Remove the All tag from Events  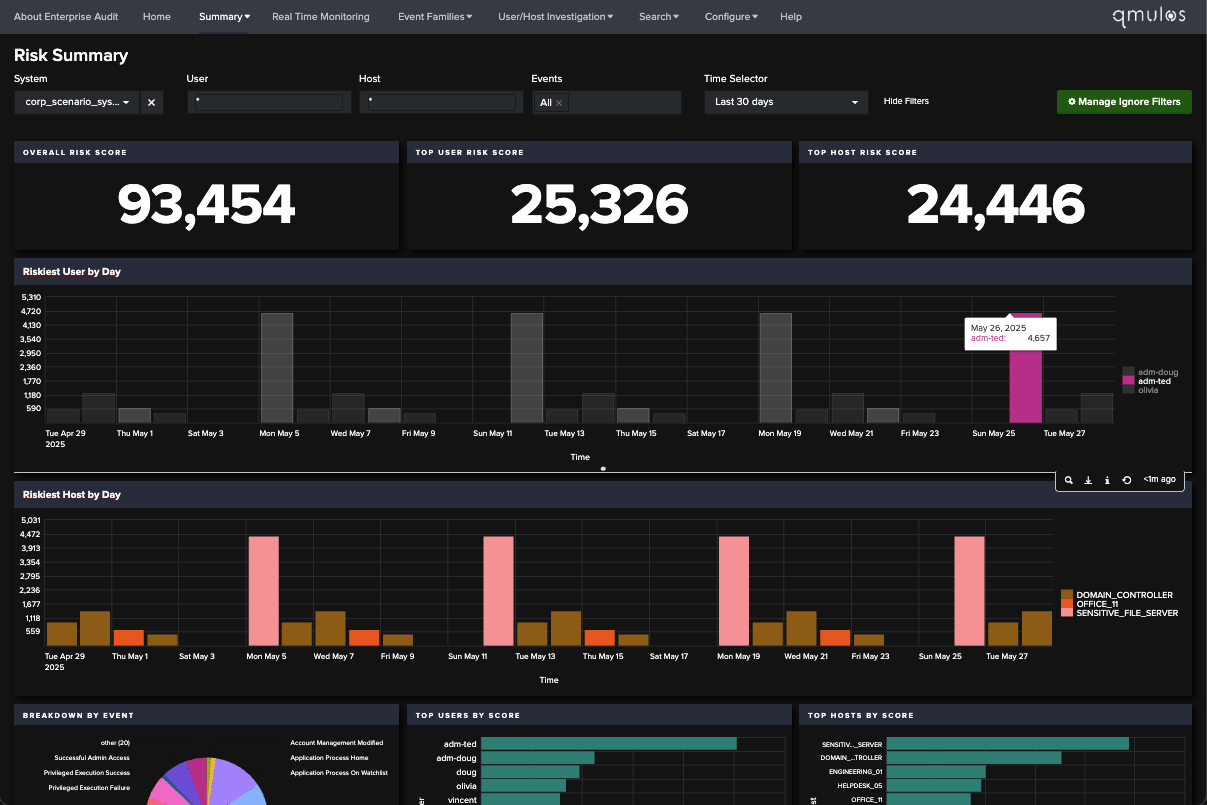(x=560, y=102)
